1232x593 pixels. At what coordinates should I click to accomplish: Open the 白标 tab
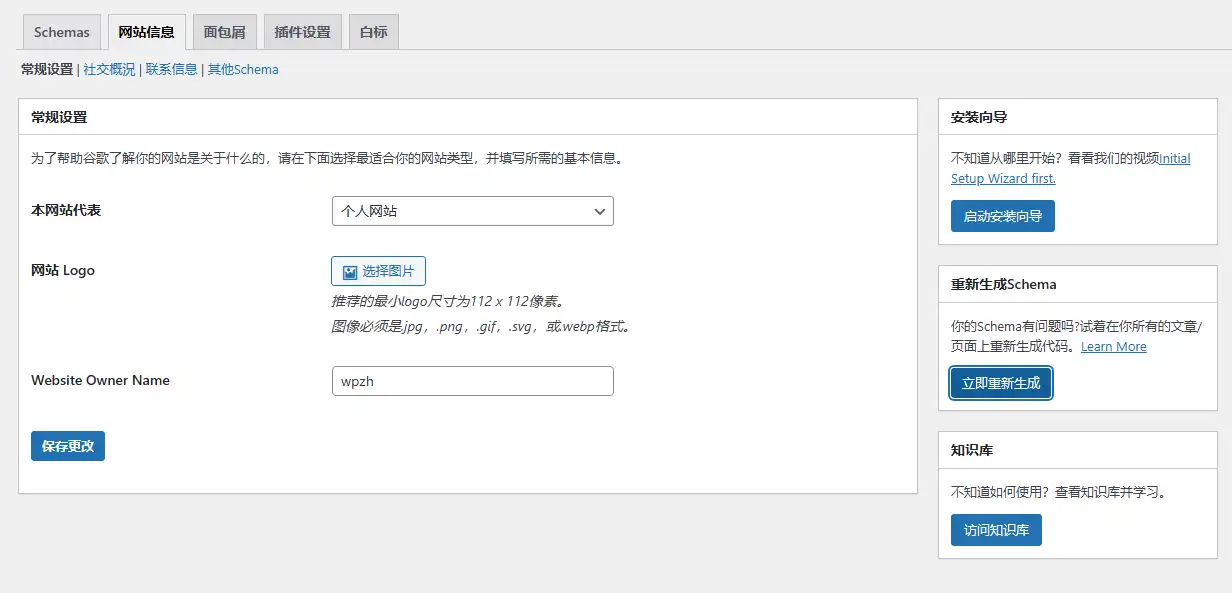click(x=373, y=31)
